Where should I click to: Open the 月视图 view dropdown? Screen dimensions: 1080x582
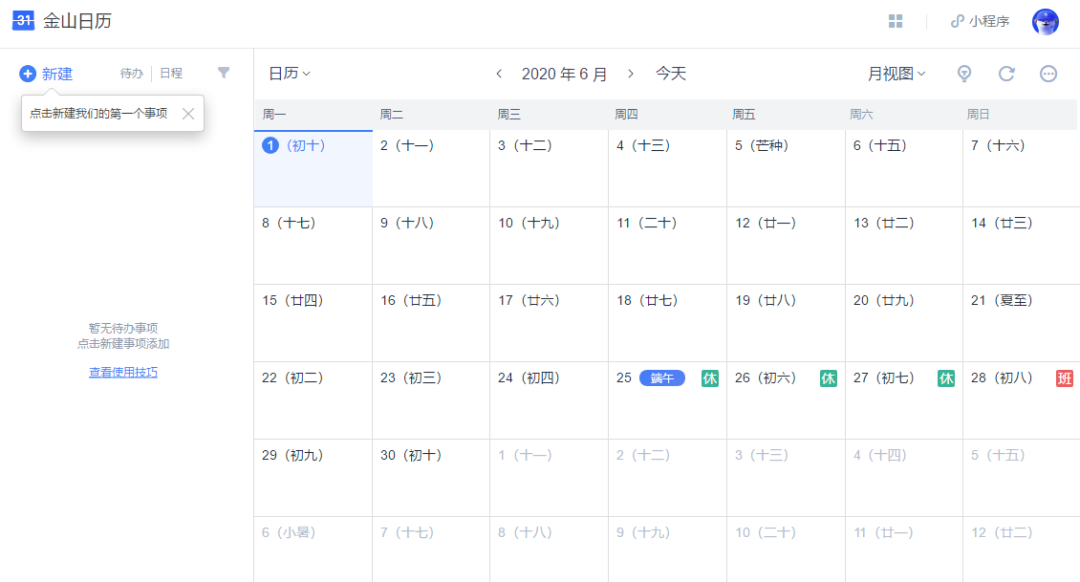click(896, 74)
